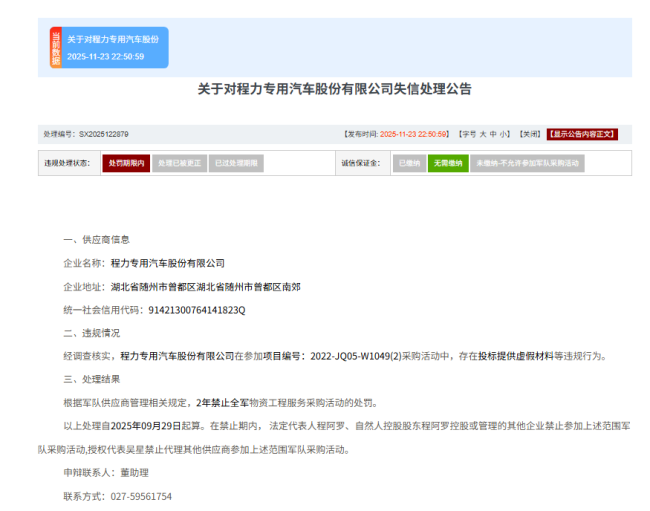The height and width of the screenshot is (511, 650).
Task: Open the 关于对程力专用汽车股份 data card
Action: [113, 47]
